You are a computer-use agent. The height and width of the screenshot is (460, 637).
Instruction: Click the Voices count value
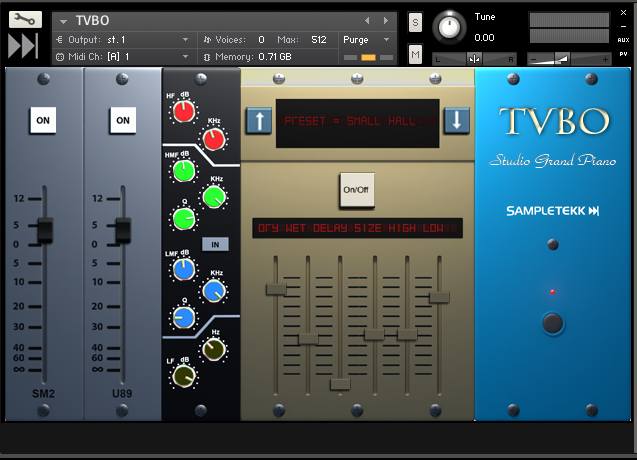pyautogui.click(x=261, y=40)
